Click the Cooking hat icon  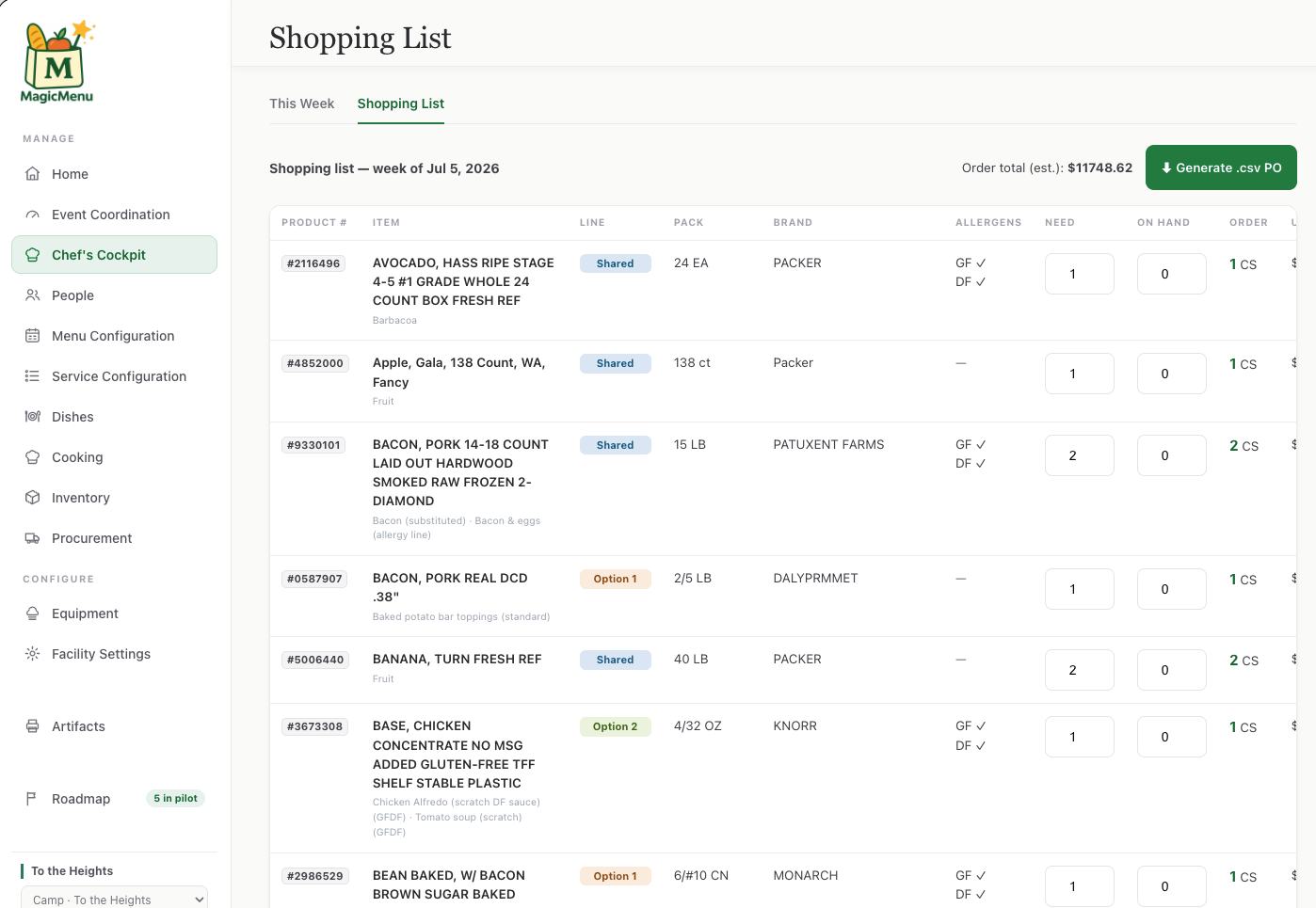pyautogui.click(x=32, y=457)
